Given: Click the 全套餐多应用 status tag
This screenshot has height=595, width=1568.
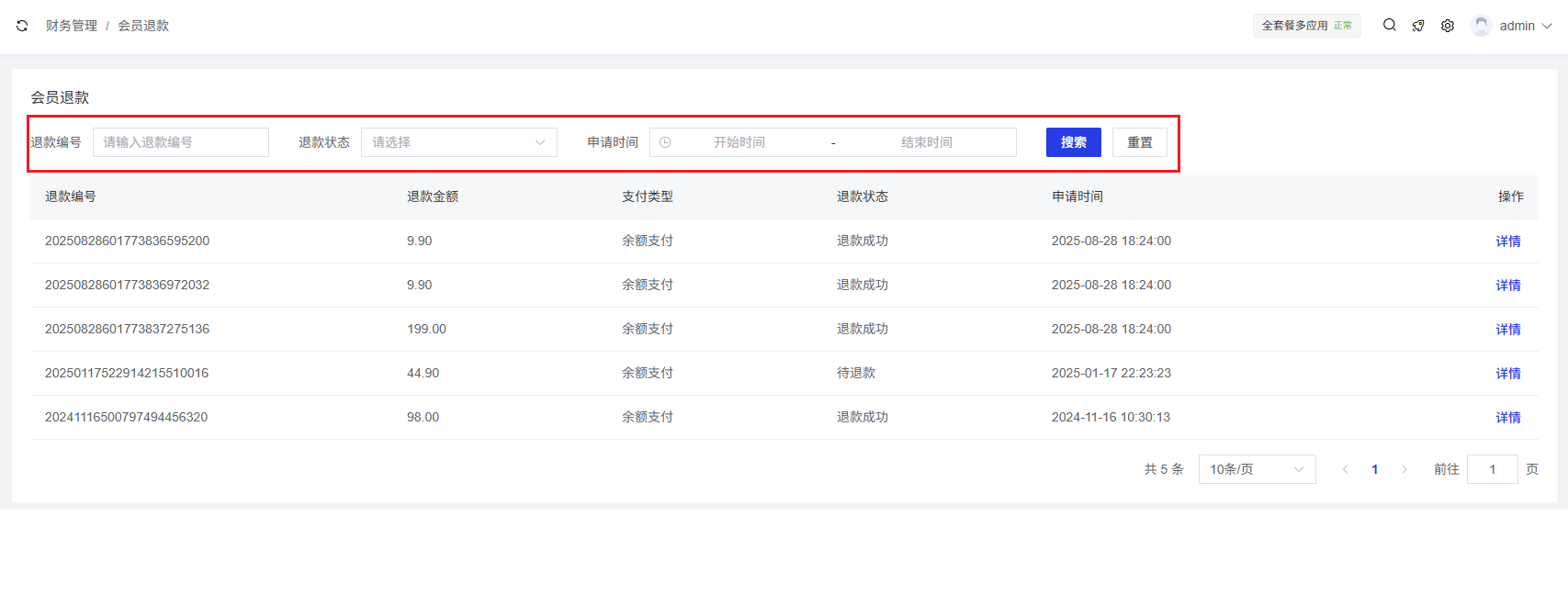Looking at the screenshot, I should tap(1306, 26).
